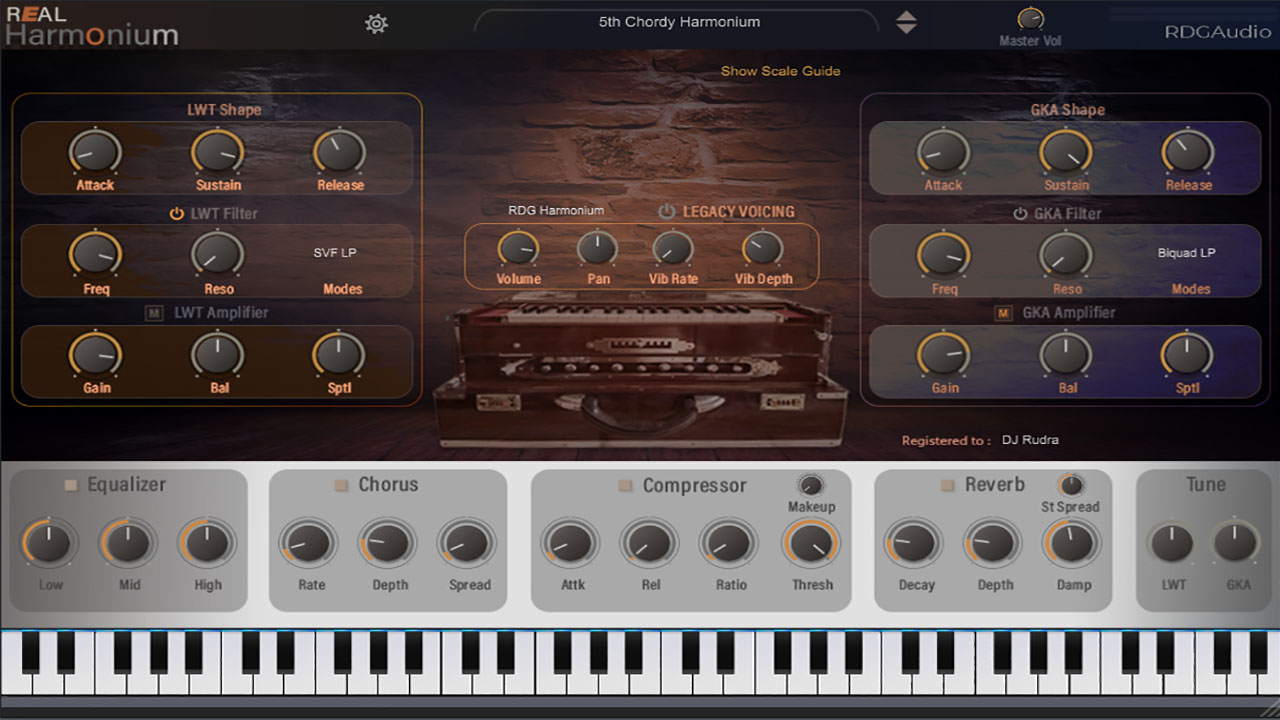Toggle the LWT Filter power button
The width and height of the screenshot is (1280, 720).
[177, 213]
